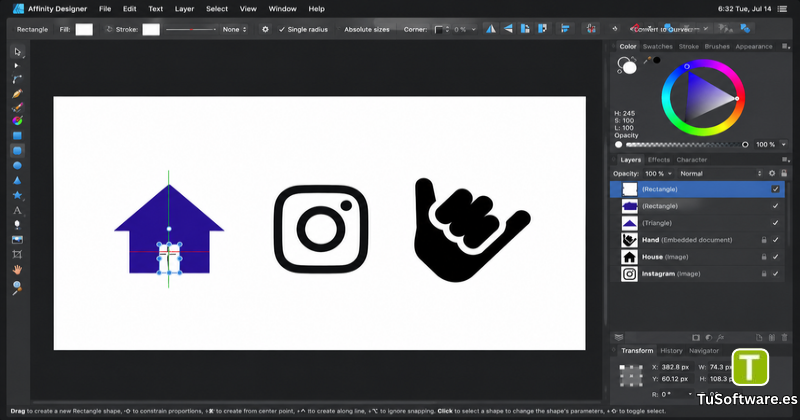This screenshot has height=420, width=800.
Task: Hide the selected top Rectangle layer
Action: tap(776, 189)
